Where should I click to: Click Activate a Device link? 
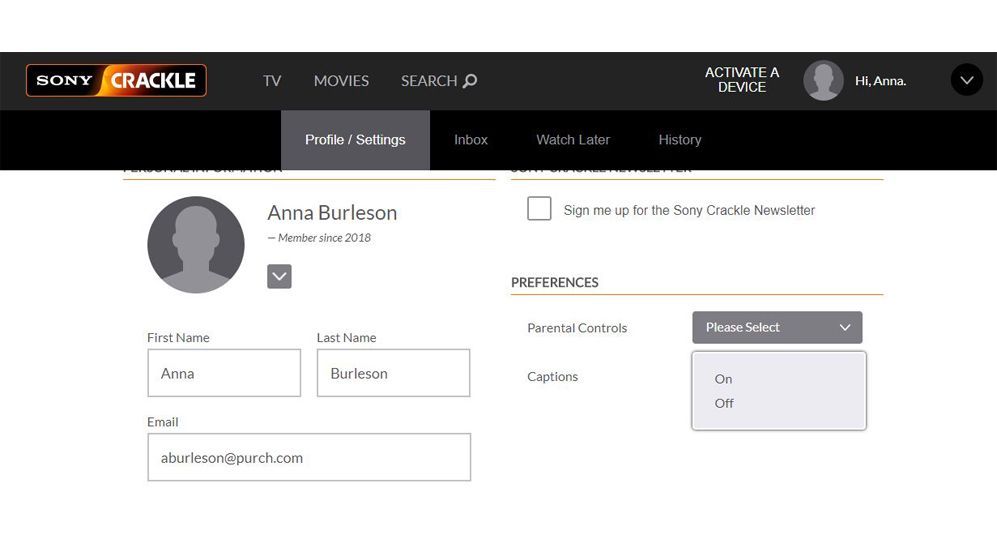click(x=742, y=80)
